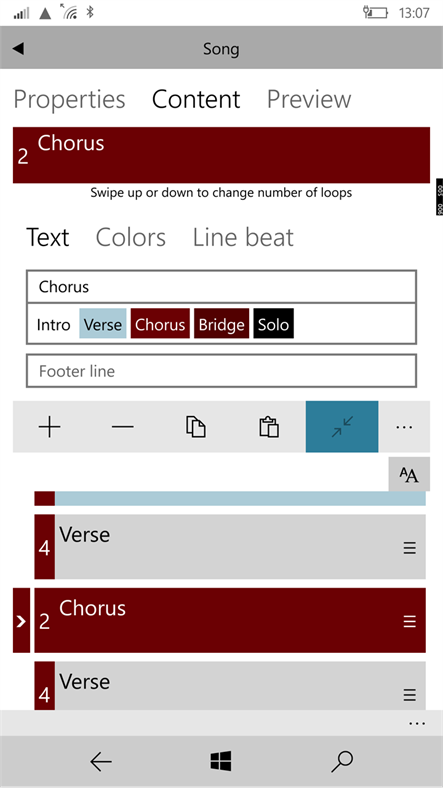443x788 pixels.
Task: Change font size with AA button
Action: pyautogui.click(x=409, y=474)
